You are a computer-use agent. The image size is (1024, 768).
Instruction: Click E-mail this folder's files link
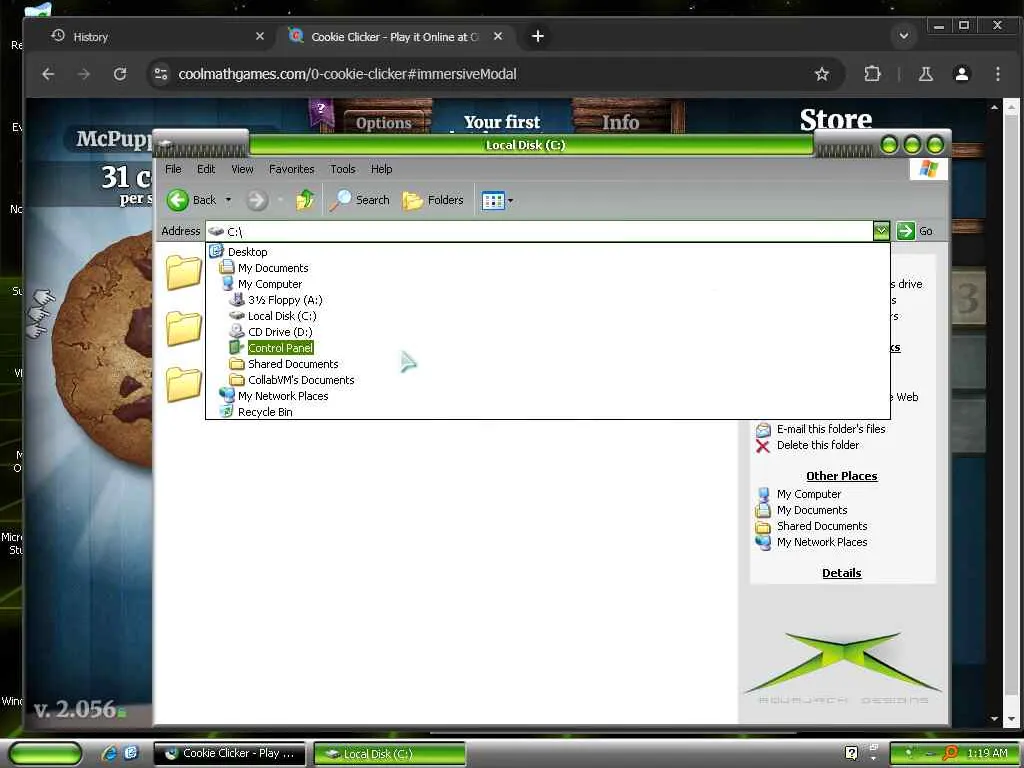[x=831, y=429]
